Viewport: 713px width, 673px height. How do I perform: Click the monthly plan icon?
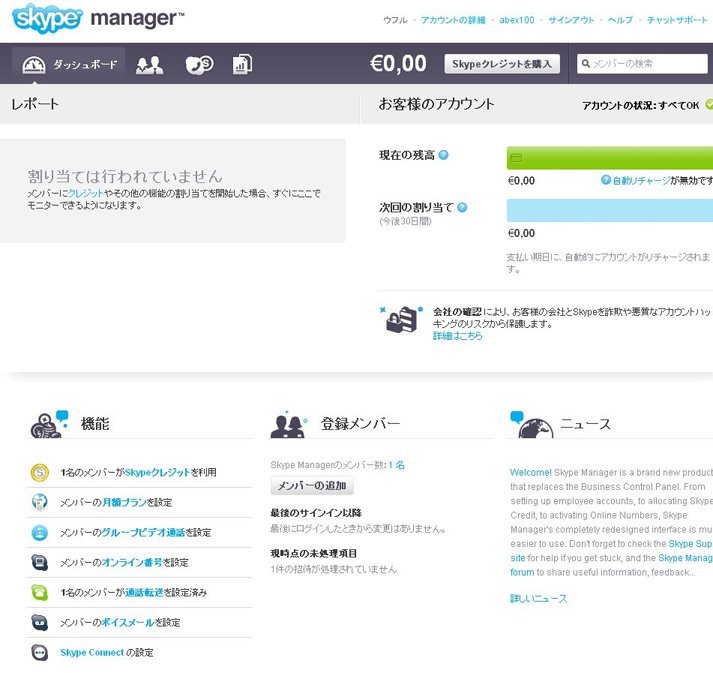(40, 502)
